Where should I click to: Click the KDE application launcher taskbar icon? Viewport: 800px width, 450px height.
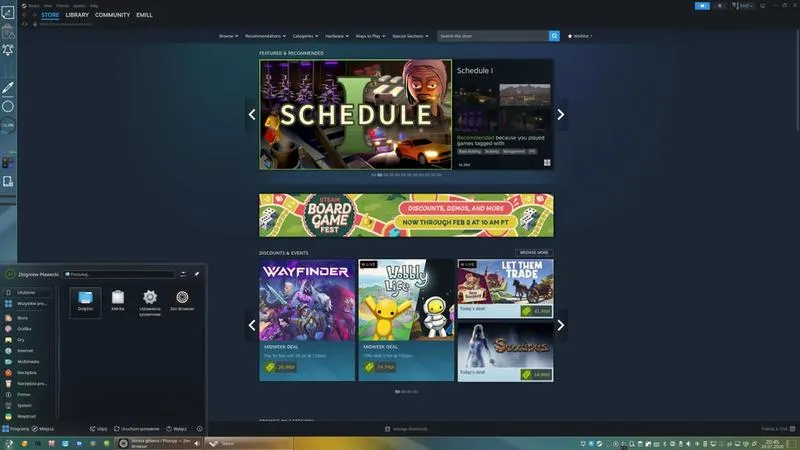[x=8, y=444]
